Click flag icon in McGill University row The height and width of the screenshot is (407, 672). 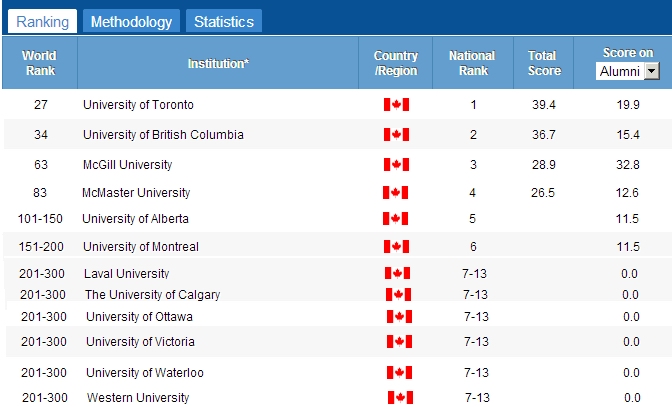pyautogui.click(x=396, y=165)
